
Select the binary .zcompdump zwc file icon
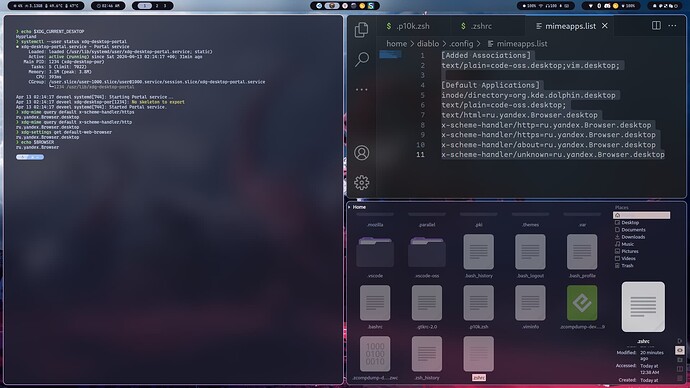click(375, 354)
